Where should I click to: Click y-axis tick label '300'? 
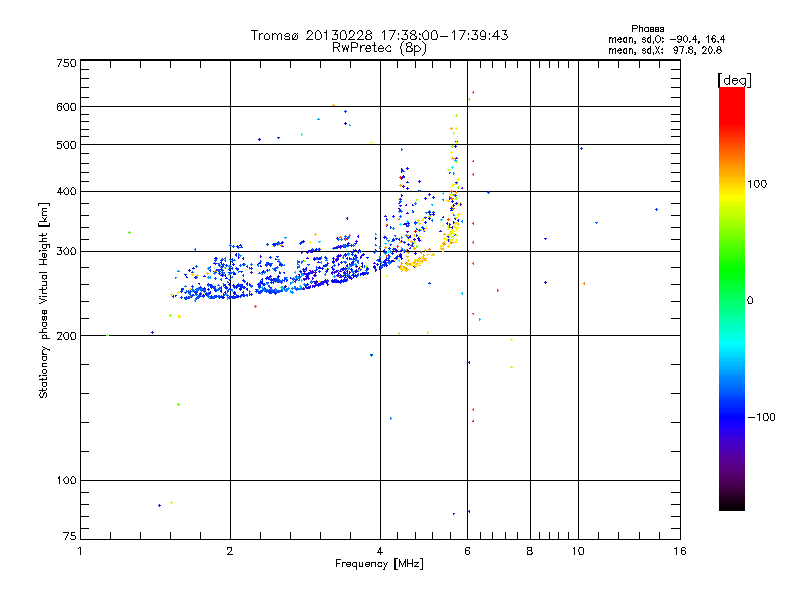[66, 251]
